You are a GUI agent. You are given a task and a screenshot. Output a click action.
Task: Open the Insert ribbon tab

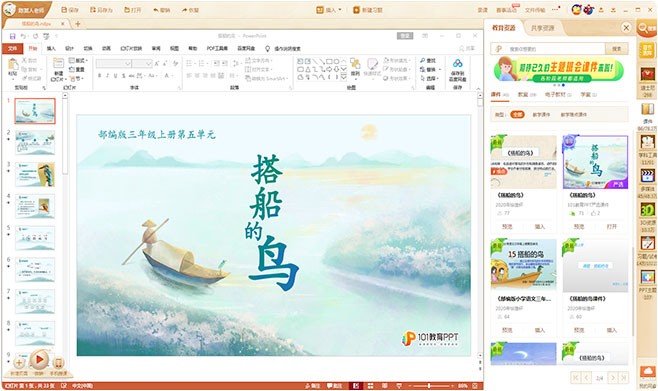tap(51, 49)
